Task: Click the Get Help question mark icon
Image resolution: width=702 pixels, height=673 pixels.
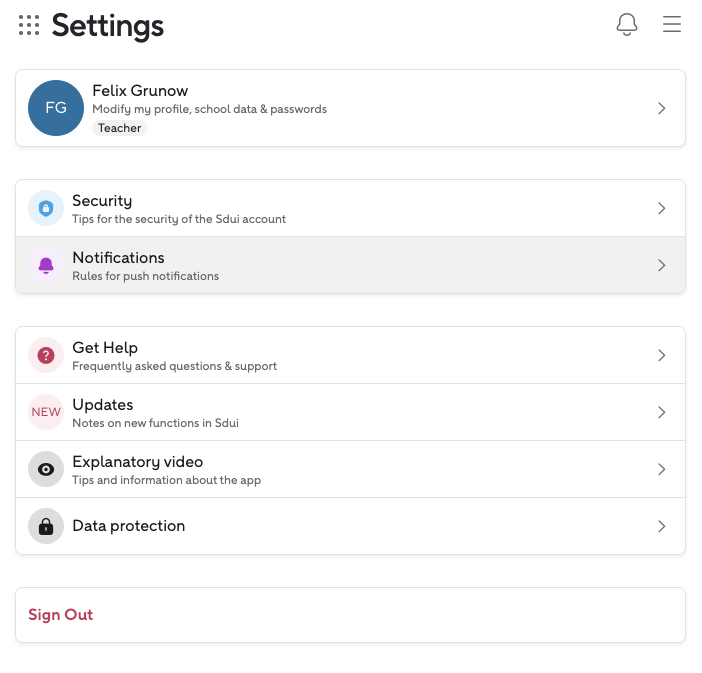Action: click(x=46, y=355)
